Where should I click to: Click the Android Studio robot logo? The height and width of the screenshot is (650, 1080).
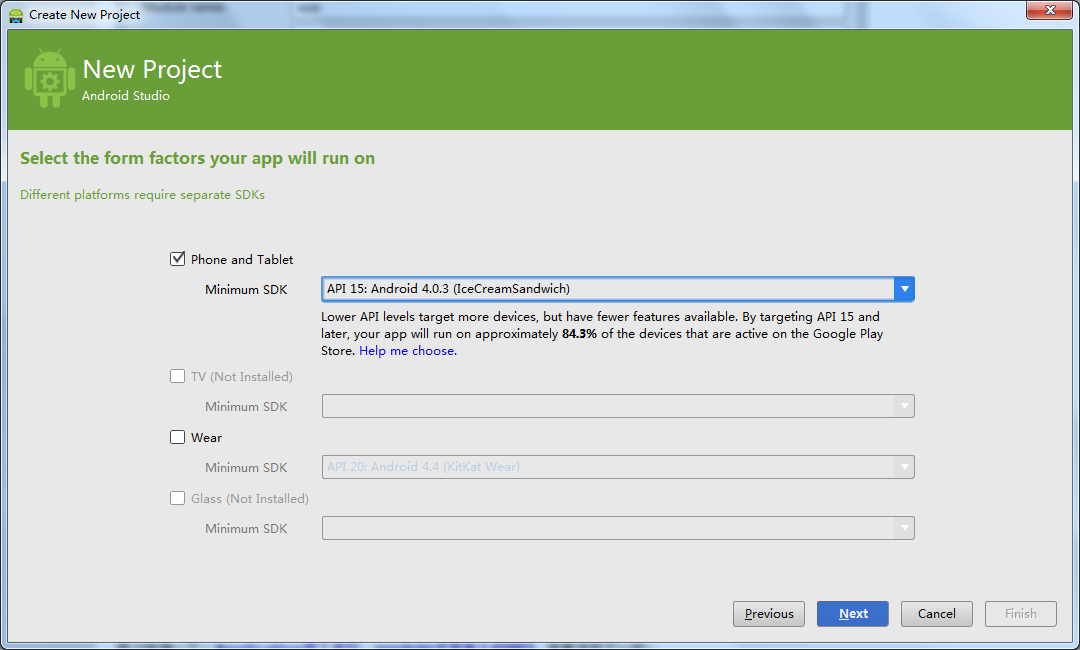pos(50,78)
